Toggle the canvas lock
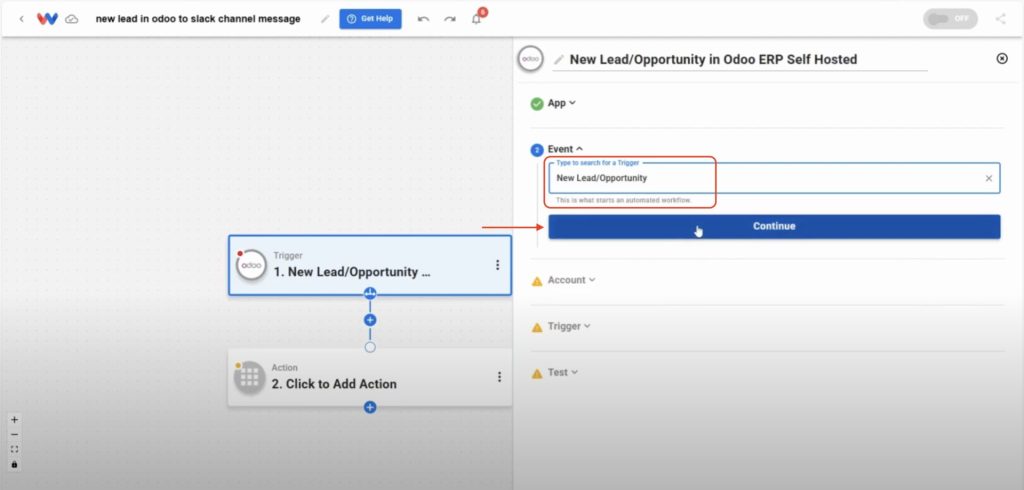Viewport: 1024px width, 490px height. pyautogui.click(x=14, y=465)
